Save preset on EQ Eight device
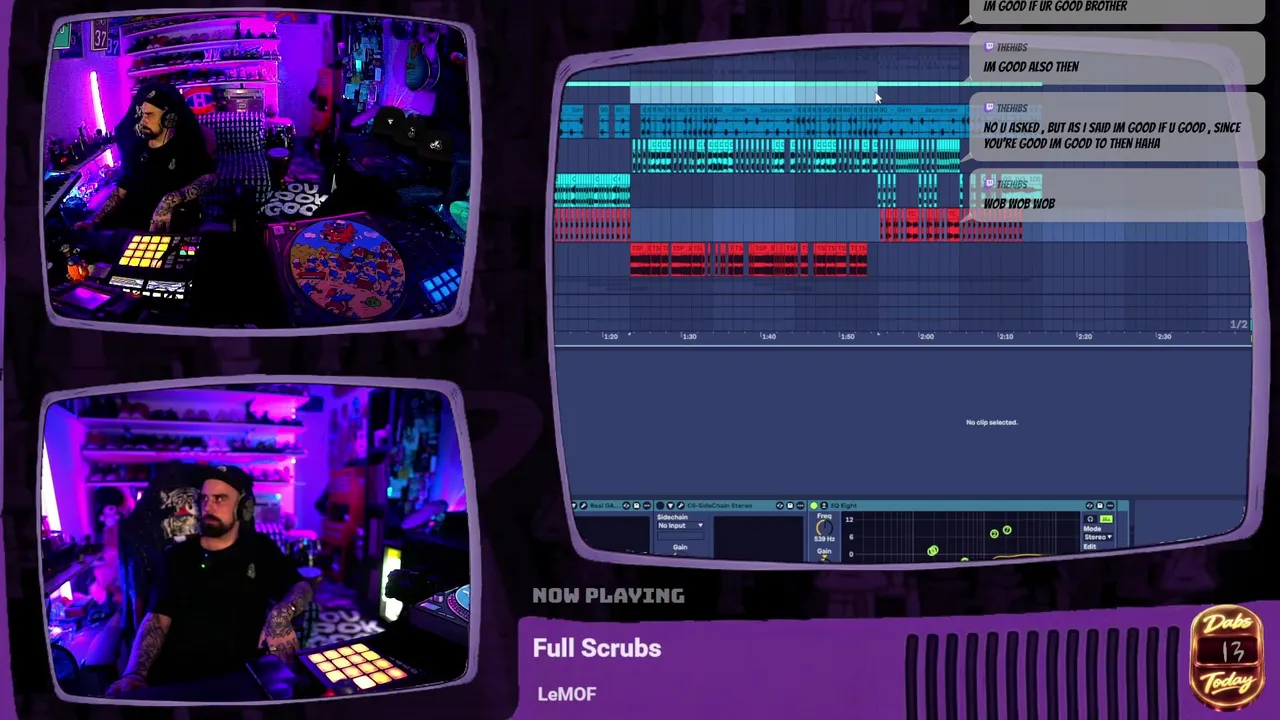 point(1100,505)
